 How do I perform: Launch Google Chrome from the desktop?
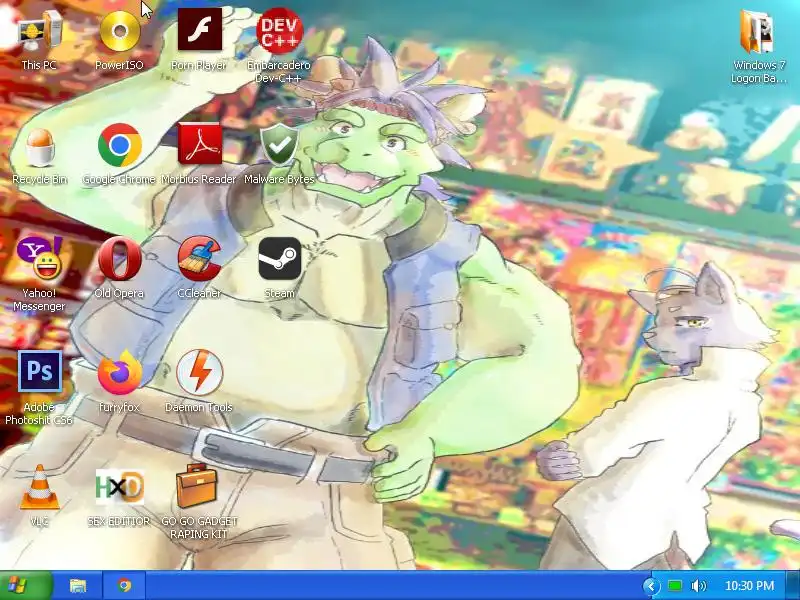[x=120, y=145]
